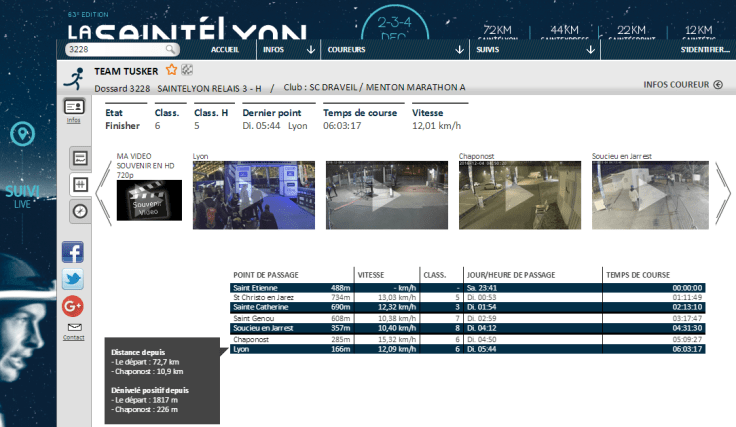Select the 72KM race option
The image size is (736, 427).
click(x=497, y=32)
